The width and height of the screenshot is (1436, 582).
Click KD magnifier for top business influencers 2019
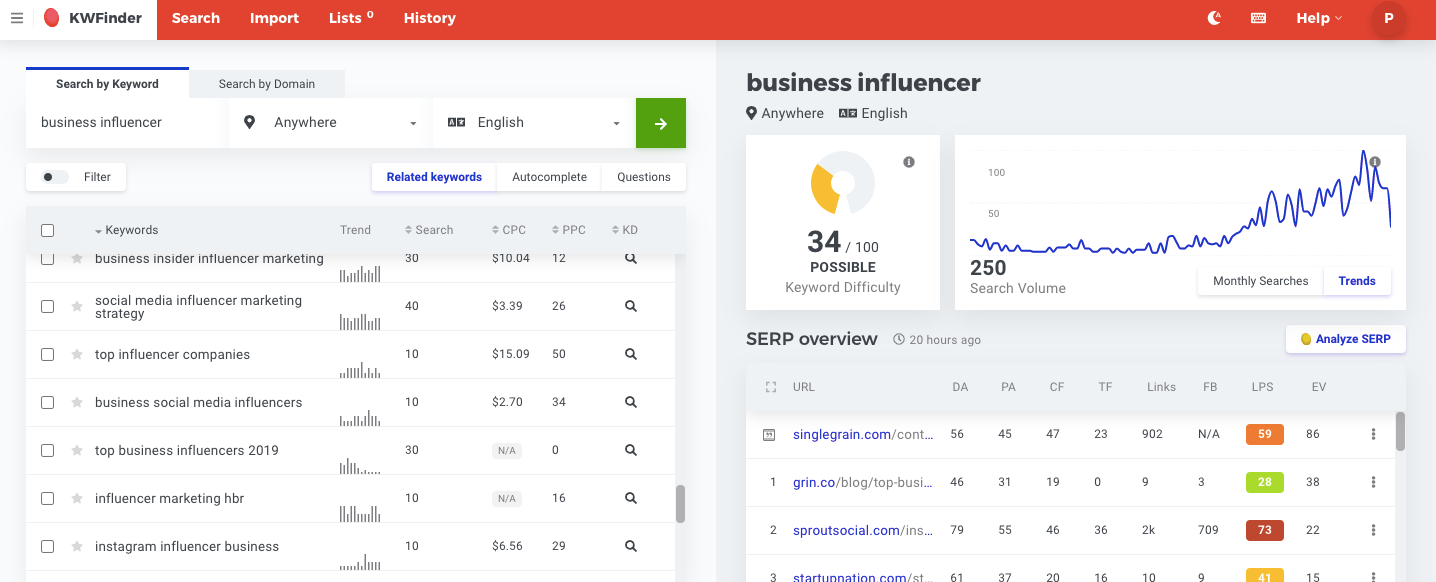(x=631, y=450)
